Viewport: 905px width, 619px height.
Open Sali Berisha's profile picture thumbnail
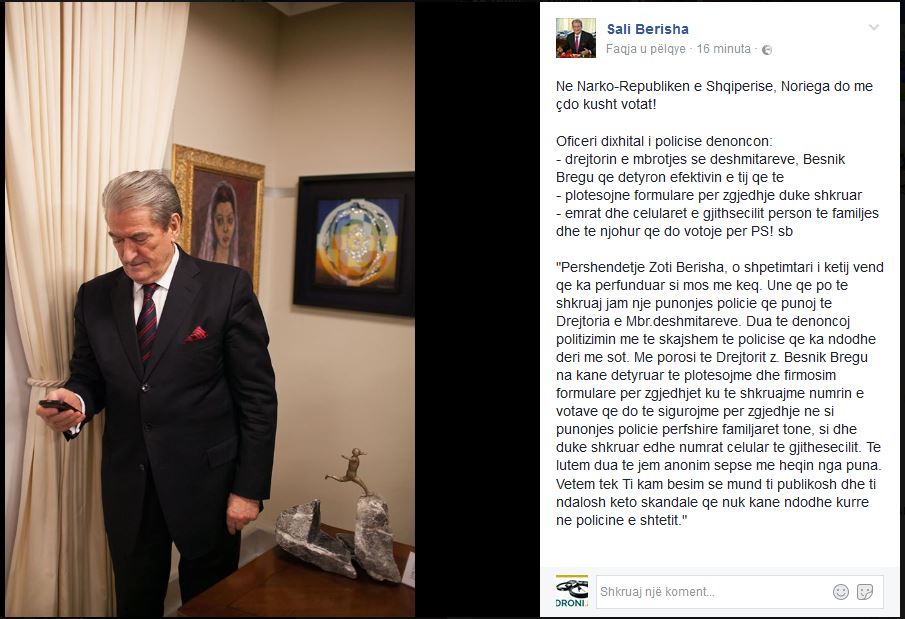click(575, 38)
